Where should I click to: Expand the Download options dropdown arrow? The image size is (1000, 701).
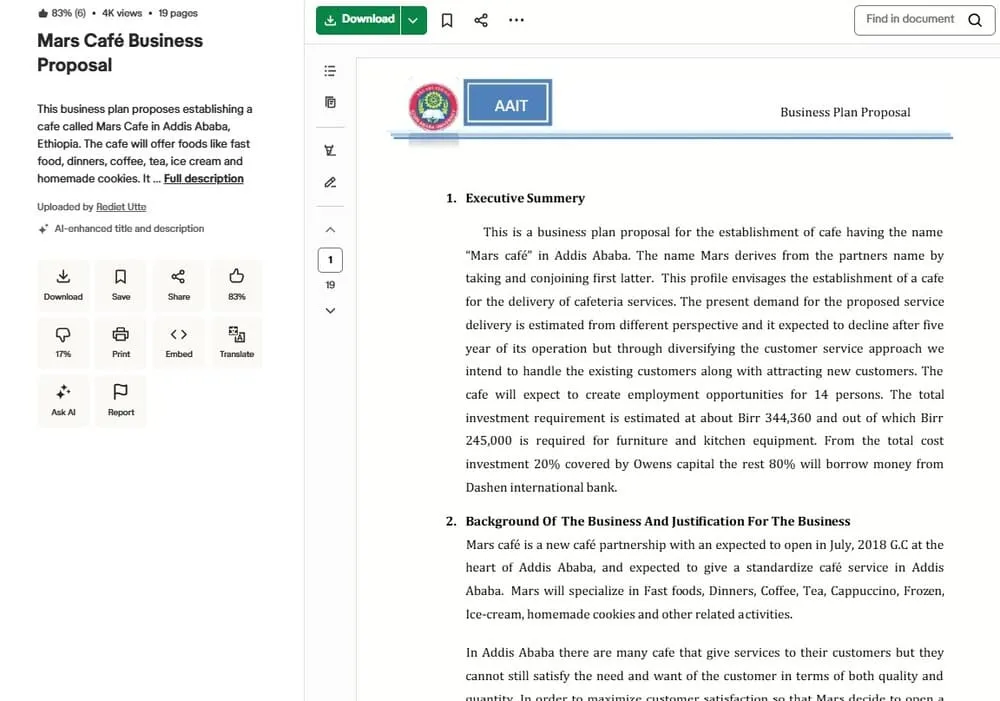point(414,20)
